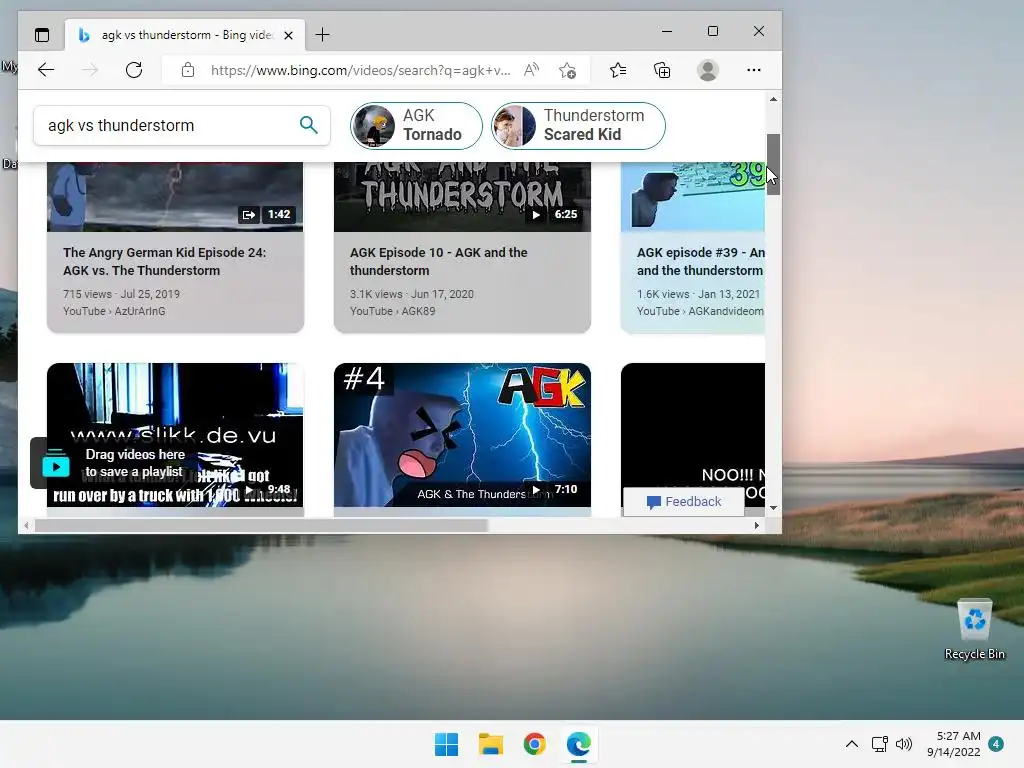Select the AGK Tornado suggestion chip
Image resolution: width=1024 pixels, height=768 pixels.
[x=416, y=125]
